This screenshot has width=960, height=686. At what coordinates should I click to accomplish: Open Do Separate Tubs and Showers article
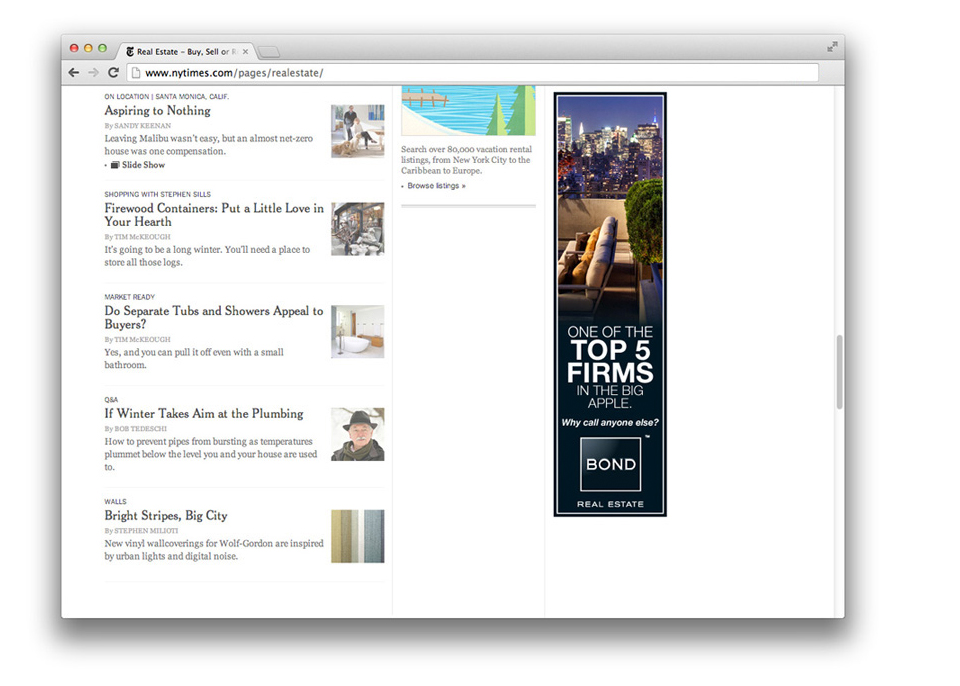214,317
